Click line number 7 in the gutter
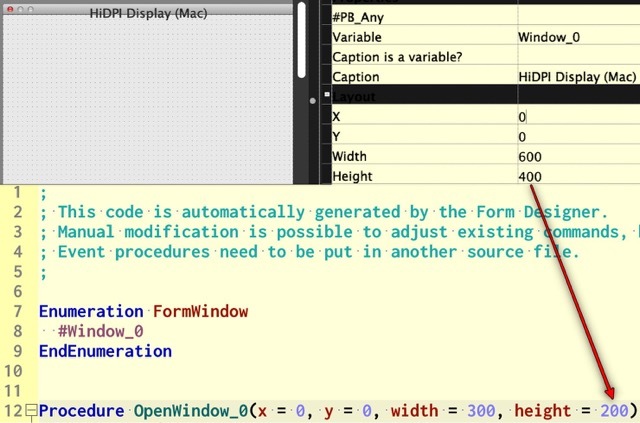This screenshot has height=423, width=640. point(17,311)
